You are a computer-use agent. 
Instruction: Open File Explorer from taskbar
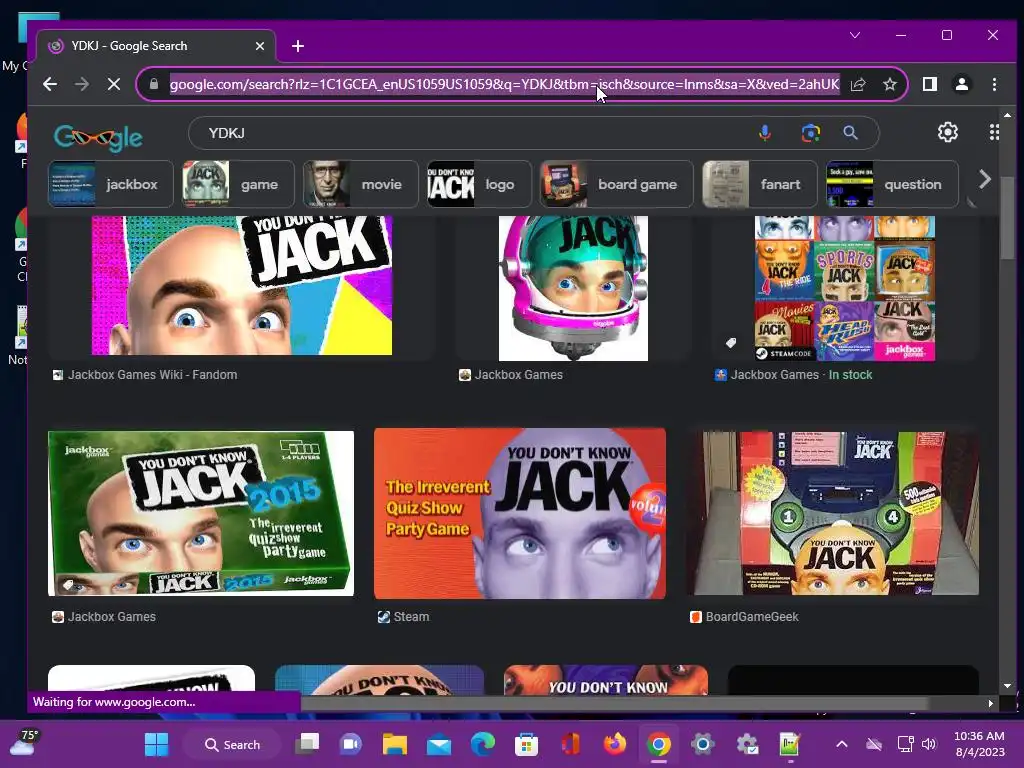pyautogui.click(x=394, y=744)
